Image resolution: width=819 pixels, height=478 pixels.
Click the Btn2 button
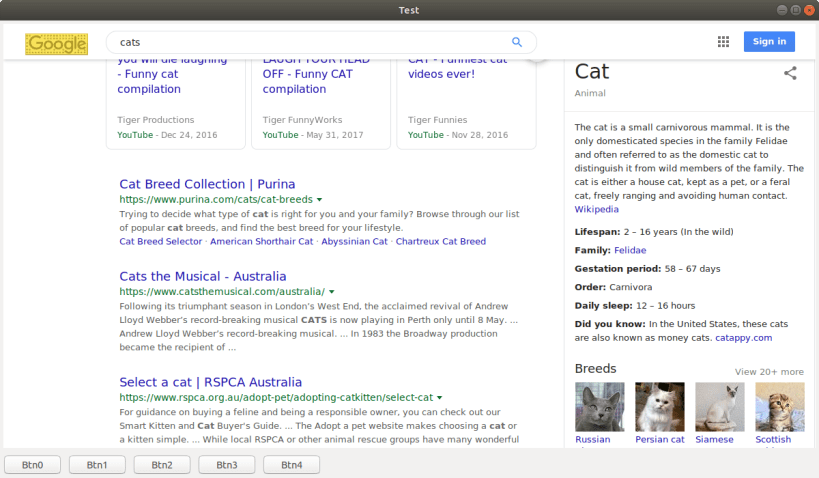point(162,465)
